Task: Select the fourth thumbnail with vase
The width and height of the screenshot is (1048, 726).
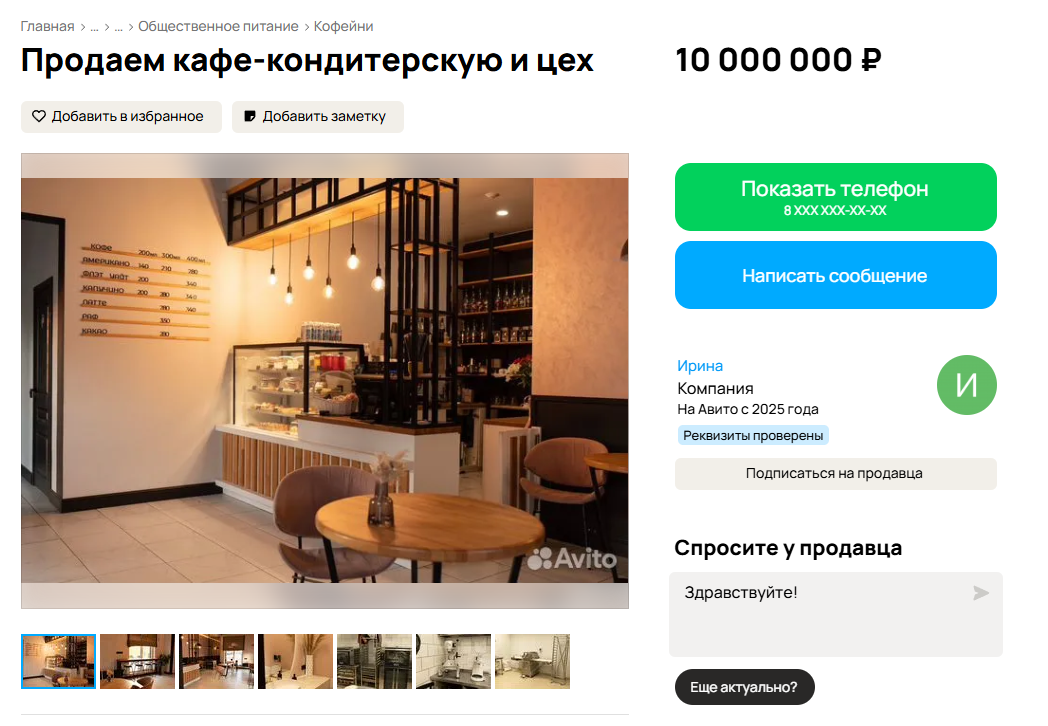Action: [295, 661]
